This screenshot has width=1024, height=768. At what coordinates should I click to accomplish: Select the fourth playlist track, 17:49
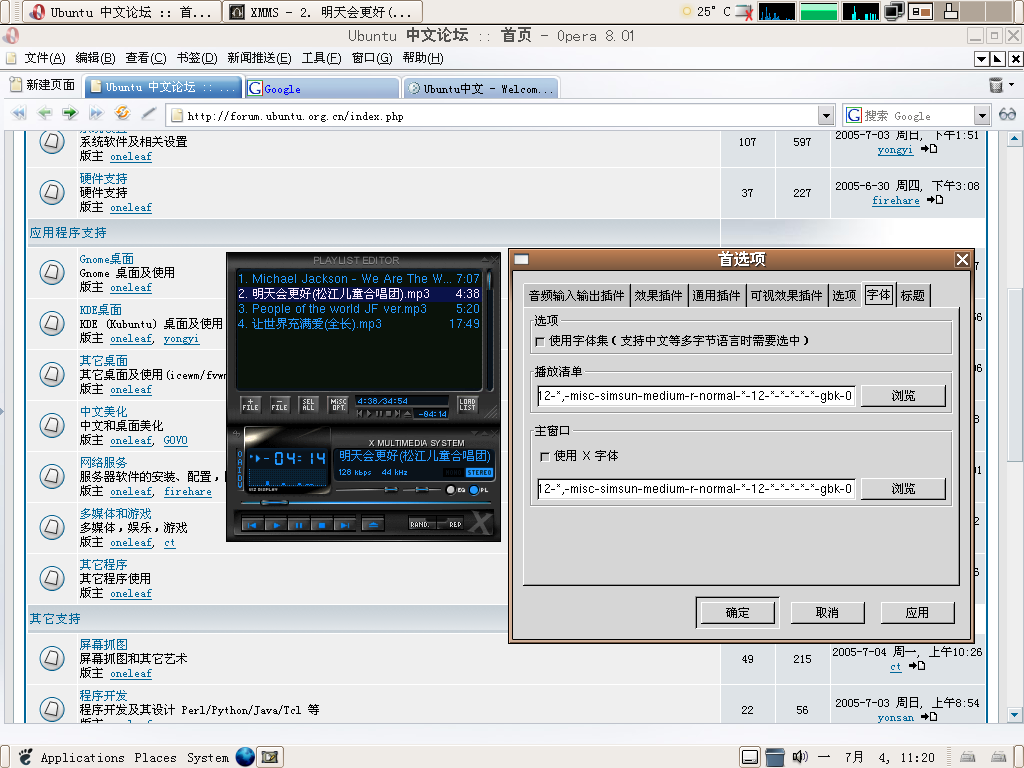tap(359, 324)
